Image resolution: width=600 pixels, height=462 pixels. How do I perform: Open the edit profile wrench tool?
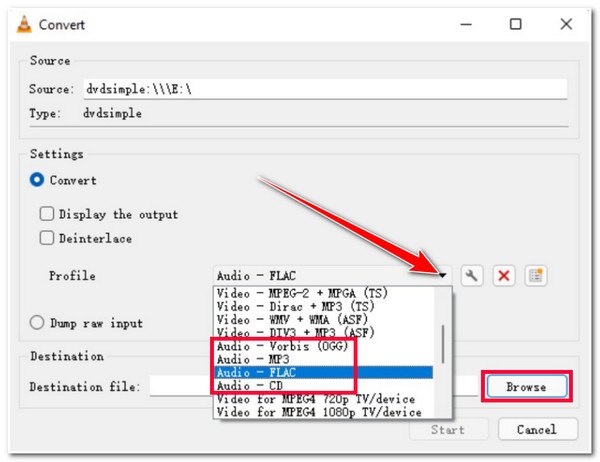click(x=471, y=275)
